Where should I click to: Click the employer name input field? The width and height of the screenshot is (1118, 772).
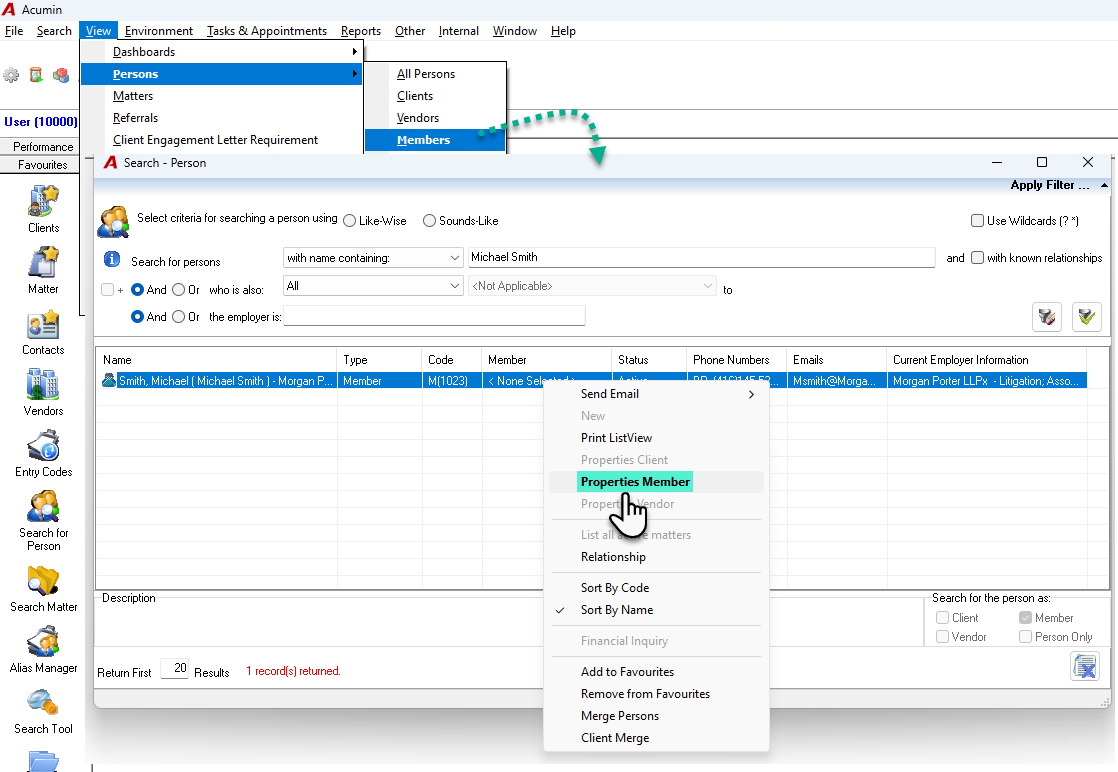(x=434, y=316)
